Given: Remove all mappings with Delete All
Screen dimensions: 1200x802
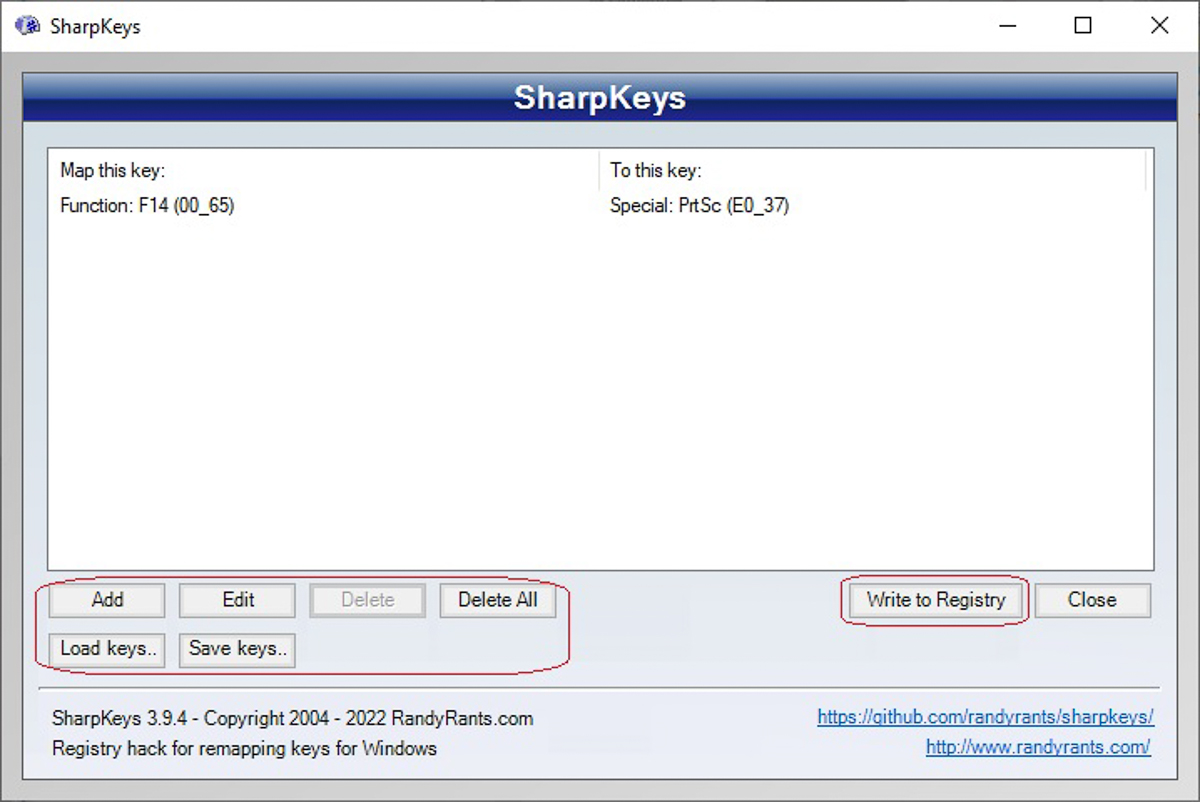Looking at the screenshot, I should (x=498, y=600).
